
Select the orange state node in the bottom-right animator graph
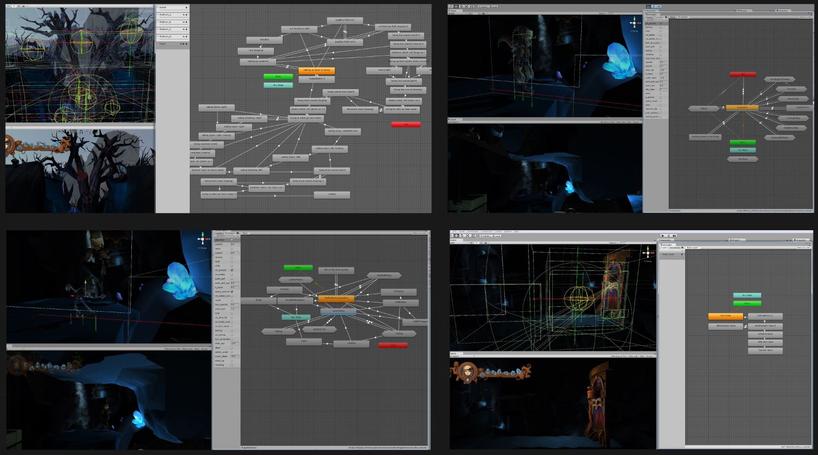tap(725, 316)
